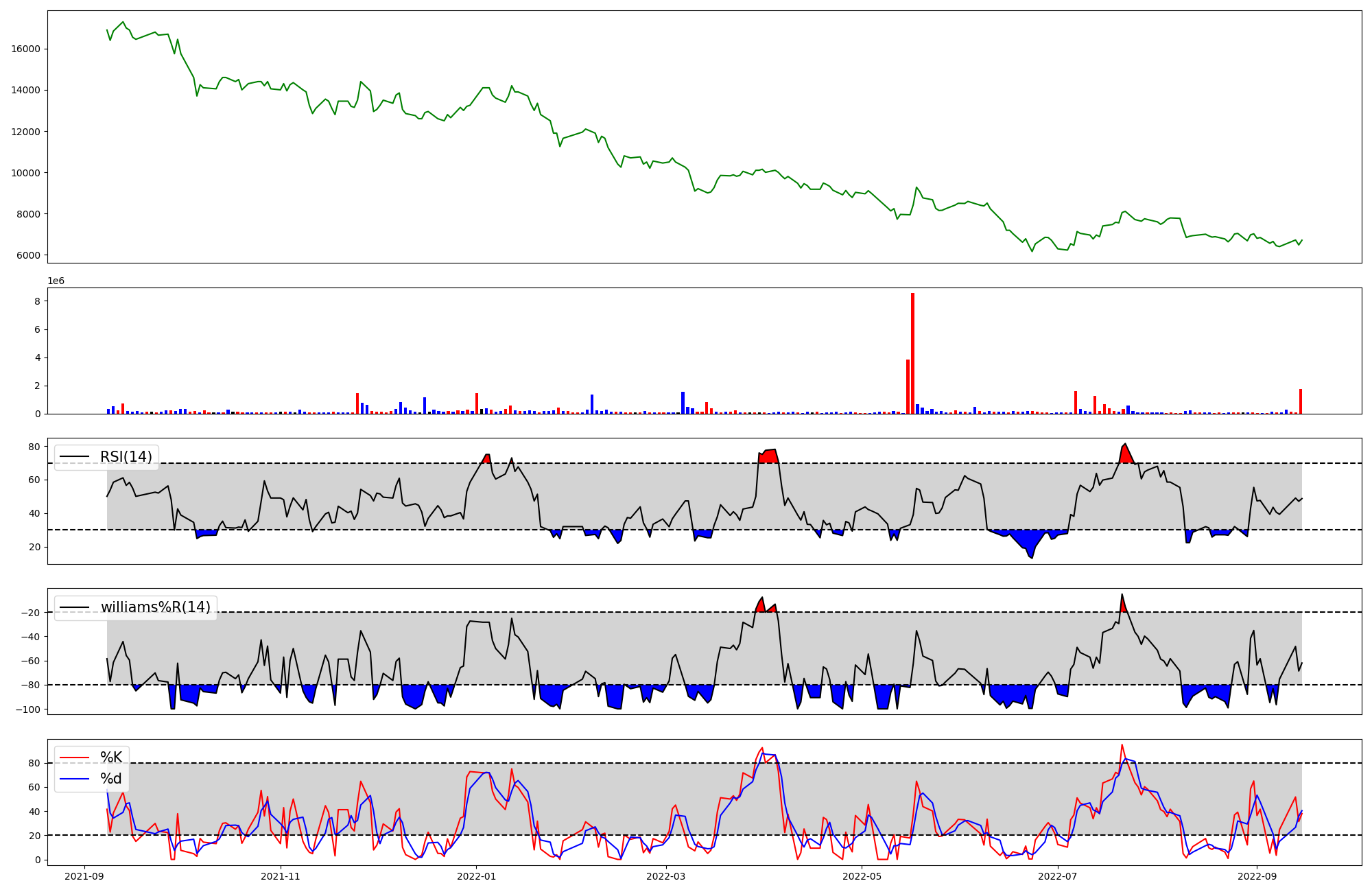Click the williams%R(14) legend label
The height and width of the screenshot is (892, 1372).
156,607
